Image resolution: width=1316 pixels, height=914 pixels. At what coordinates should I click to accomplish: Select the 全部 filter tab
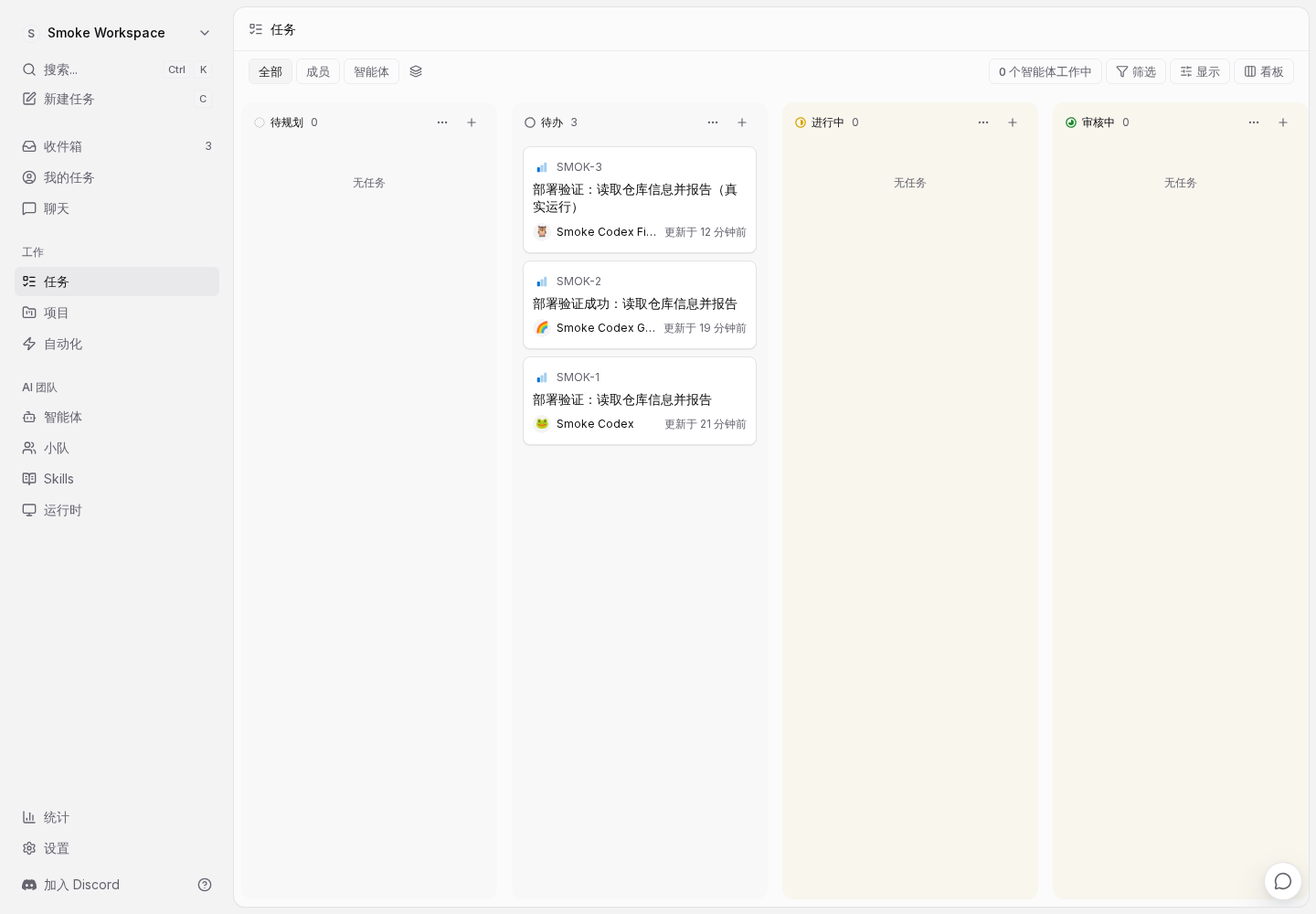tap(271, 71)
